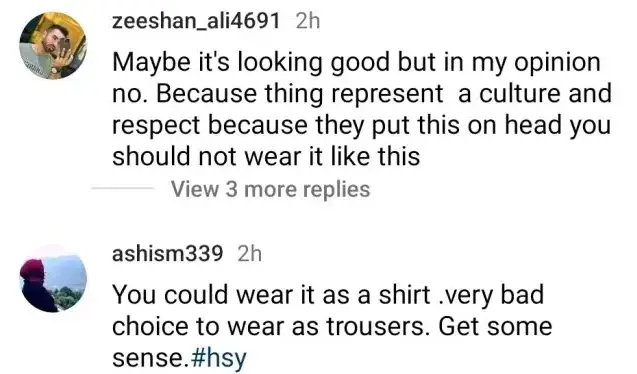The image size is (637, 374).
Task: Expand View 3 more replies
Action: 271,189
